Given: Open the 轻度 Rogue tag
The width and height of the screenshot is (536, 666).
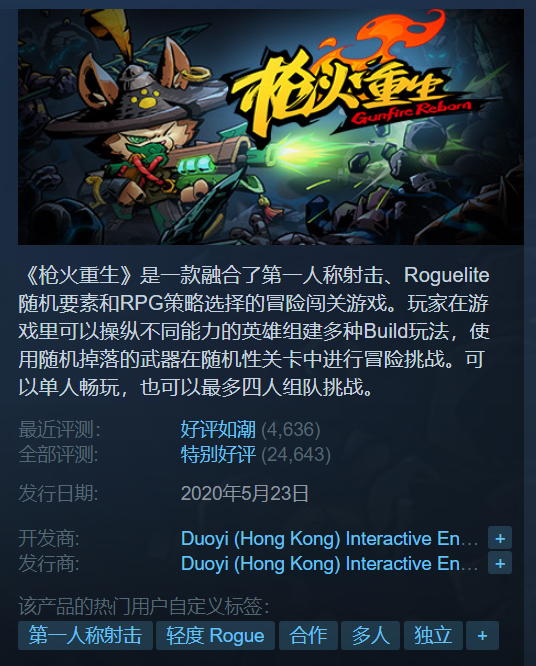Looking at the screenshot, I should point(215,635).
